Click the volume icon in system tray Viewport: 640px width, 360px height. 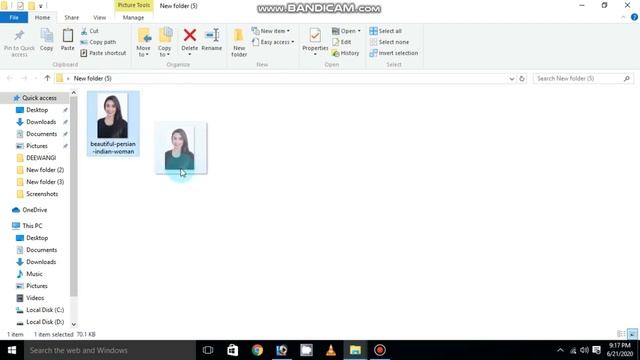584,350
